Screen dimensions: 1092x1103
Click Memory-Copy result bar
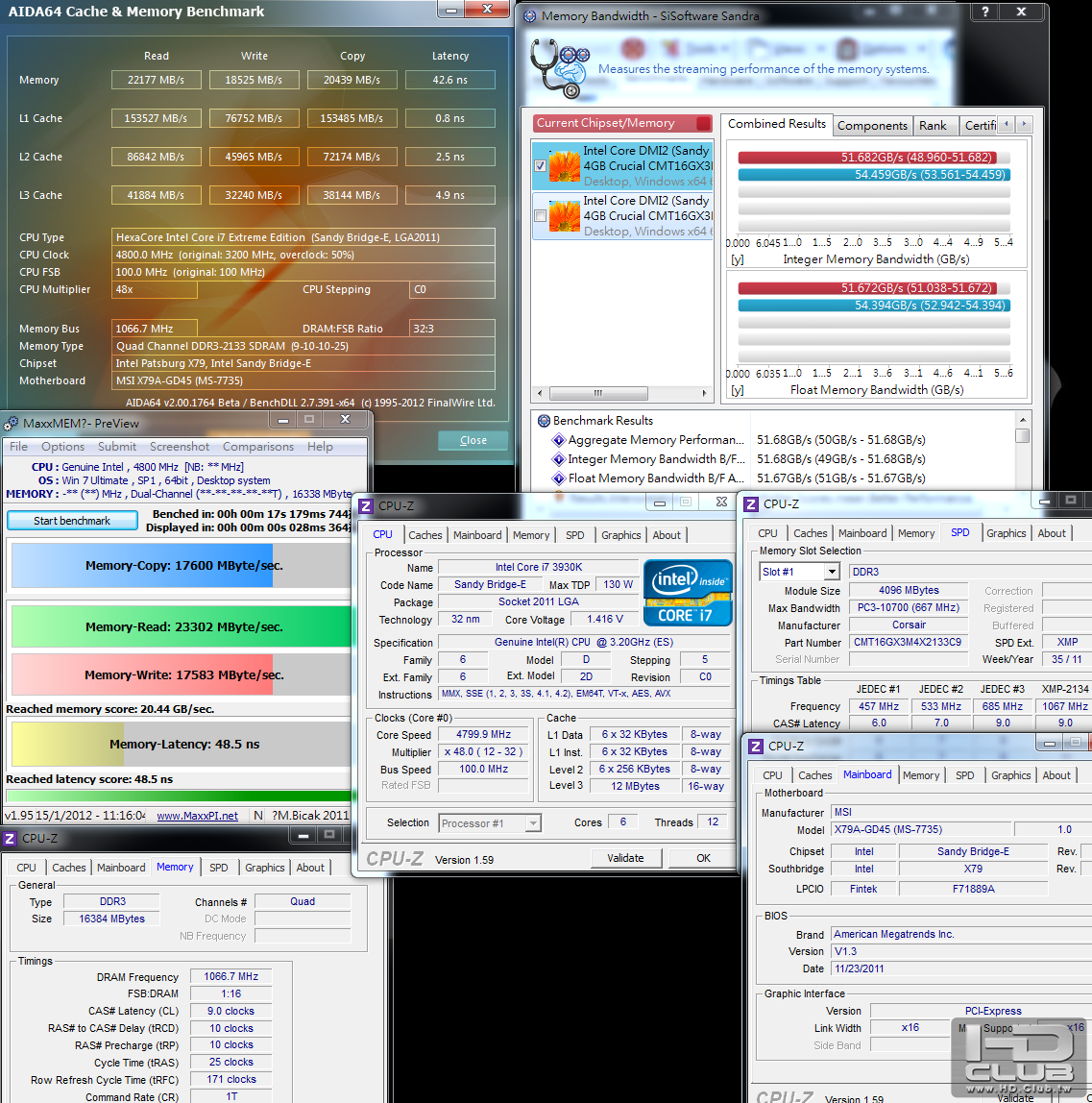point(182,566)
